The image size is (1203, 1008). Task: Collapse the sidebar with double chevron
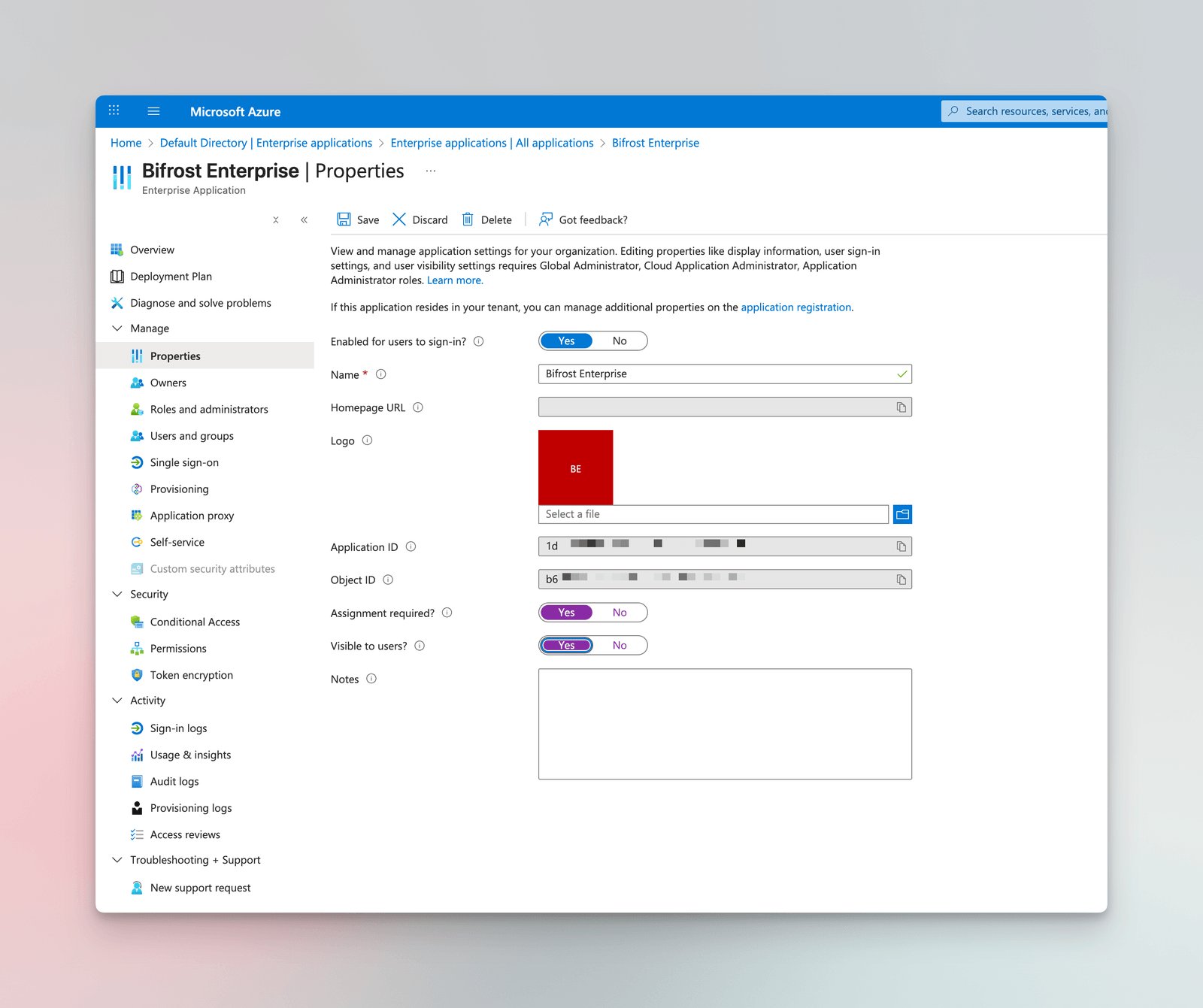(304, 220)
